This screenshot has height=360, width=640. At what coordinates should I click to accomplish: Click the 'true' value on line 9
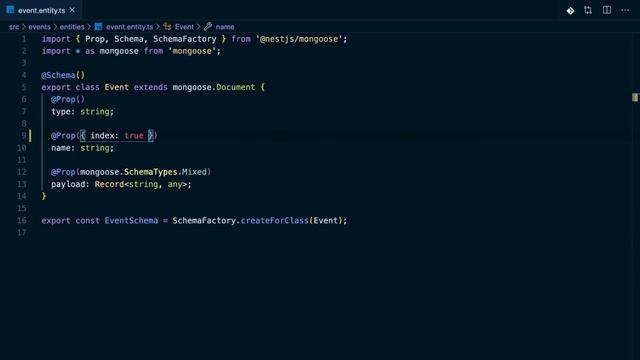(x=134, y=136)
